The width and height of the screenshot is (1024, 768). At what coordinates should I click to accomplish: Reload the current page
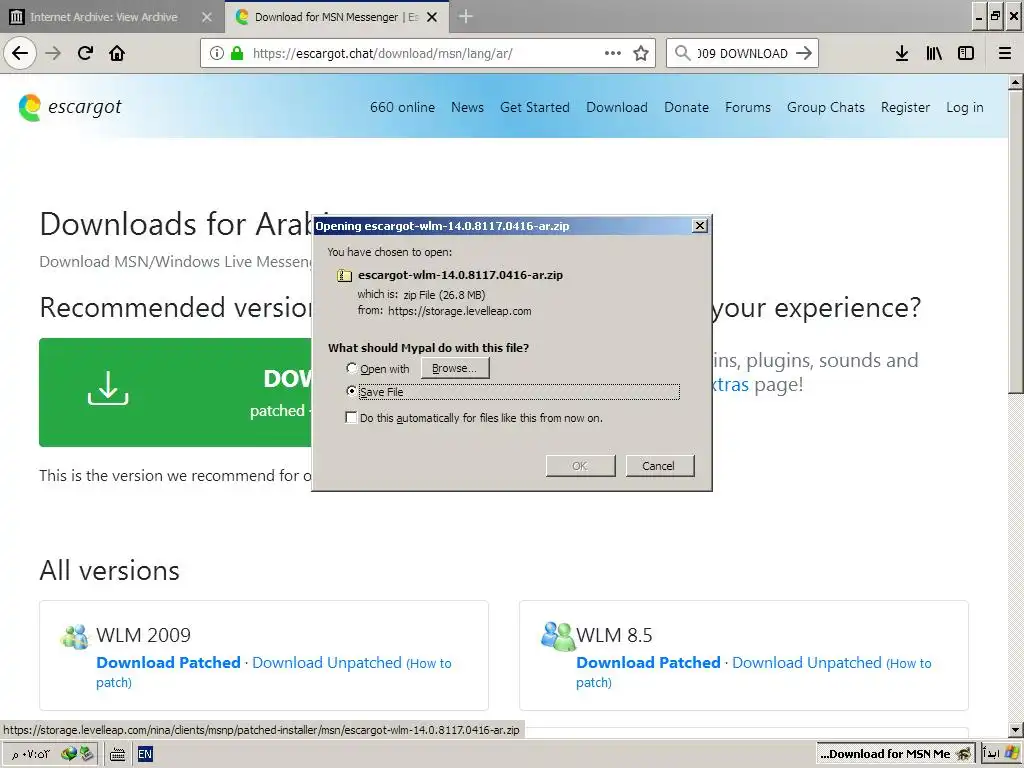point(85,53)
